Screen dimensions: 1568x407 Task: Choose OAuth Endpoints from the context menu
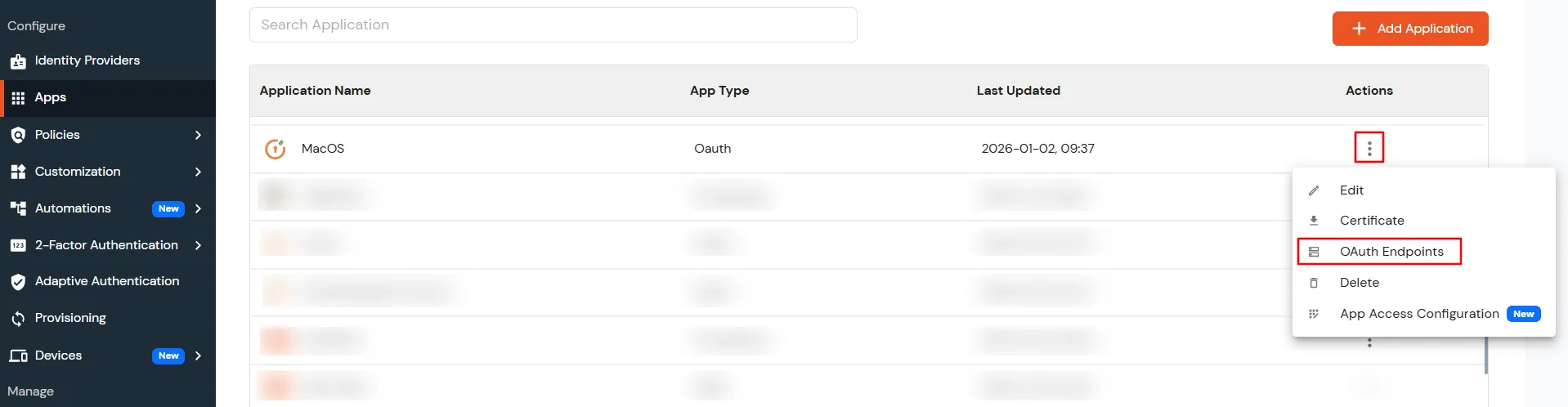click(x=1391, y=252)
